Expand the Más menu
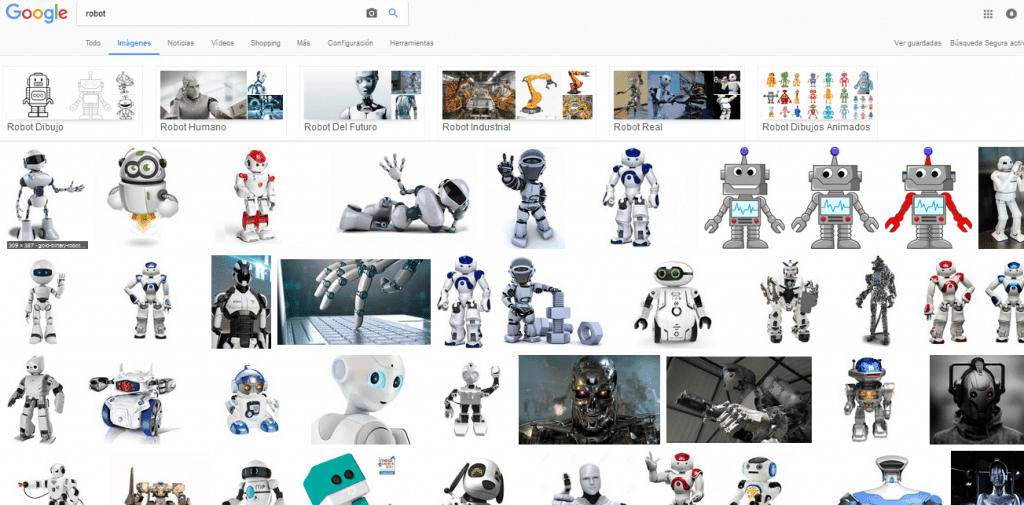The width and height of the screenshot is (1024, 505). (303, 43)
